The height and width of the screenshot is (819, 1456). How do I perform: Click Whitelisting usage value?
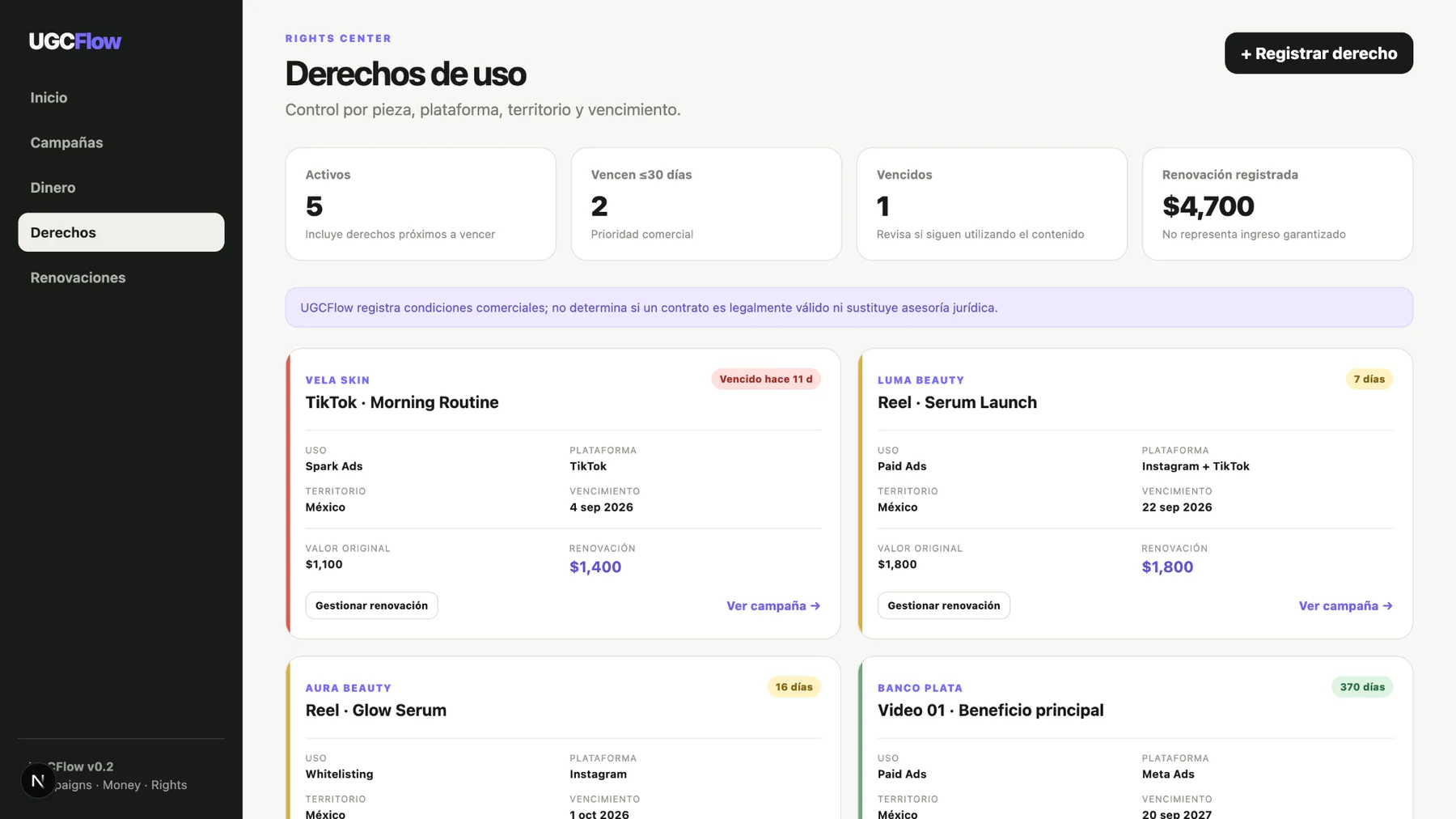click(x=339, y=774)
